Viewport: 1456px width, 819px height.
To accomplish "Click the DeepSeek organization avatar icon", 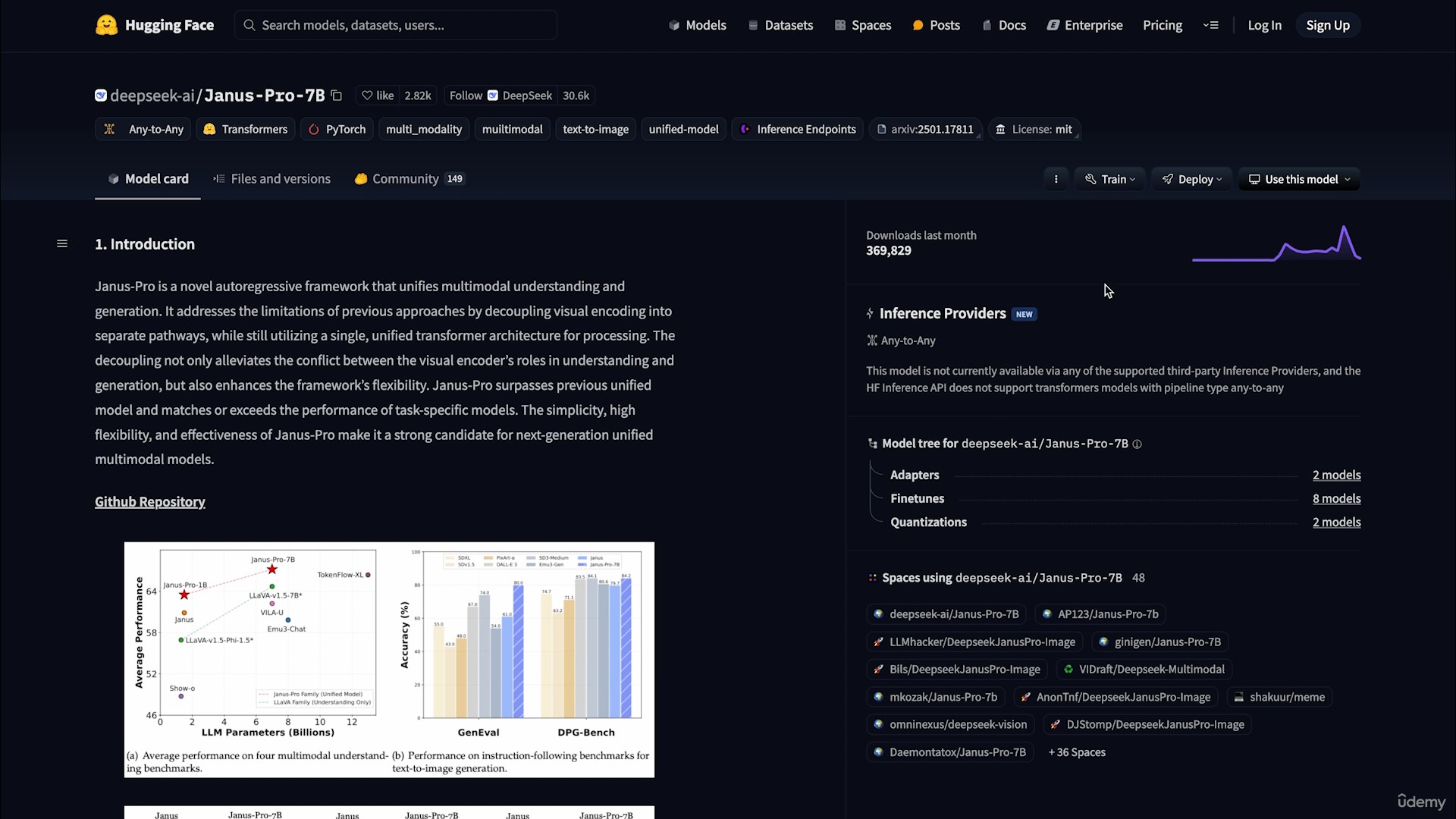I will click(101, 96).
